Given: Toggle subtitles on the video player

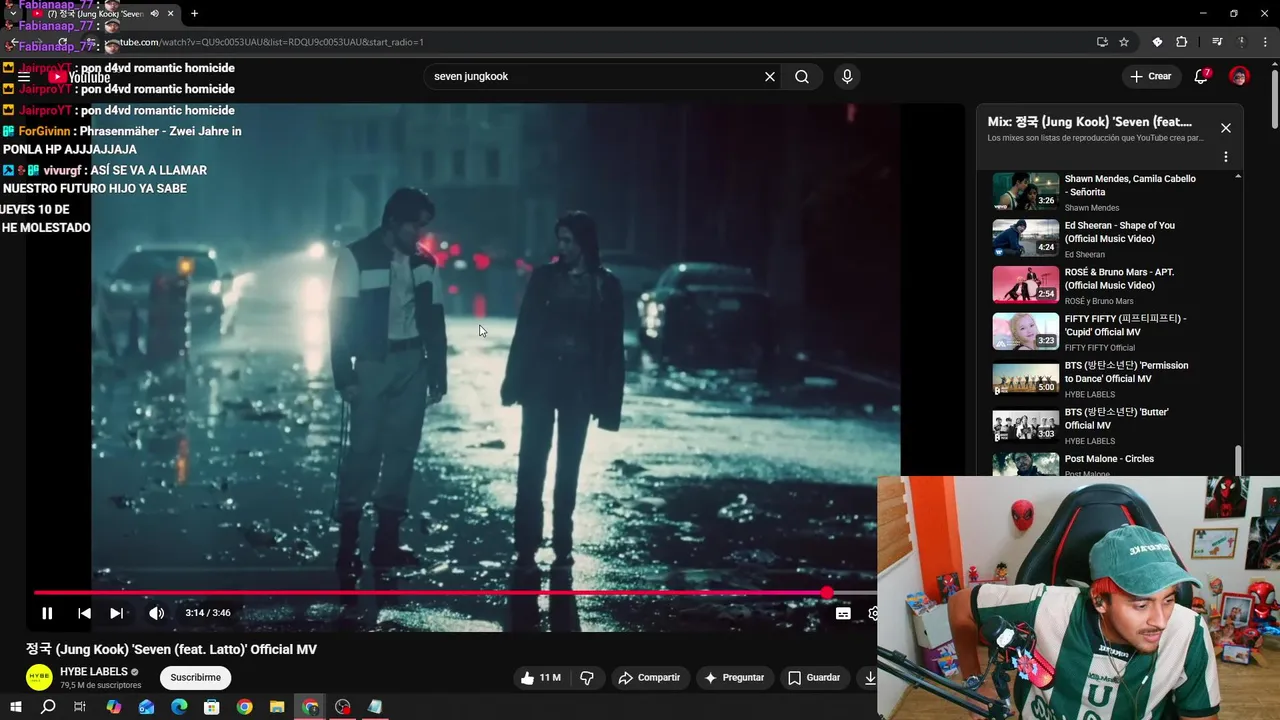Looking at the screenshot, I should click(x=843, y=613).
